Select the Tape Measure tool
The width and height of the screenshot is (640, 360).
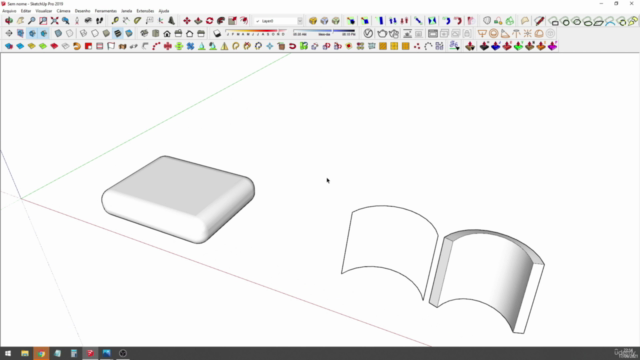pyautogui.click(x=115, y=20)
